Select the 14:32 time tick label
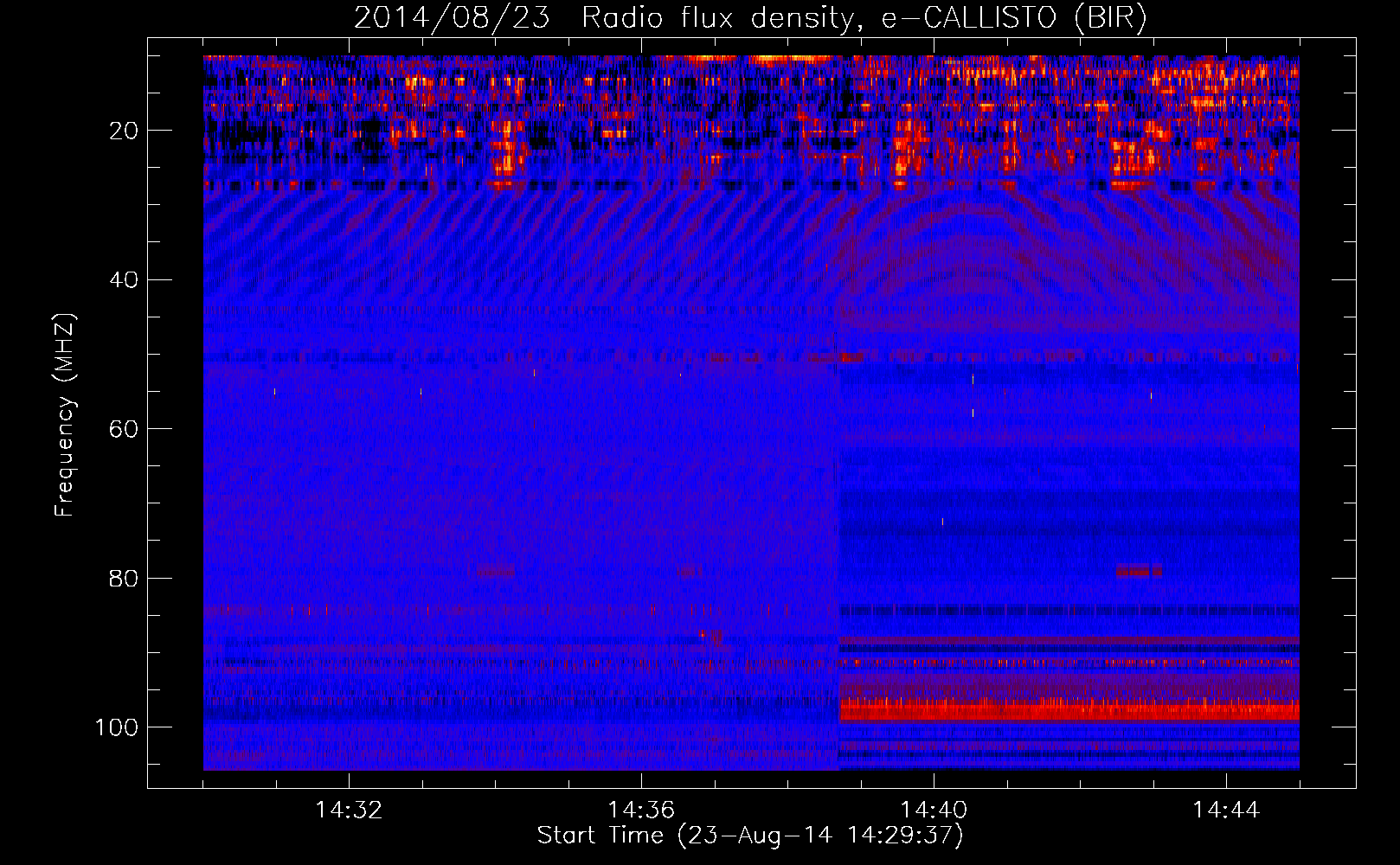Viewport: 1400px width, 865px height. [349, 811]
